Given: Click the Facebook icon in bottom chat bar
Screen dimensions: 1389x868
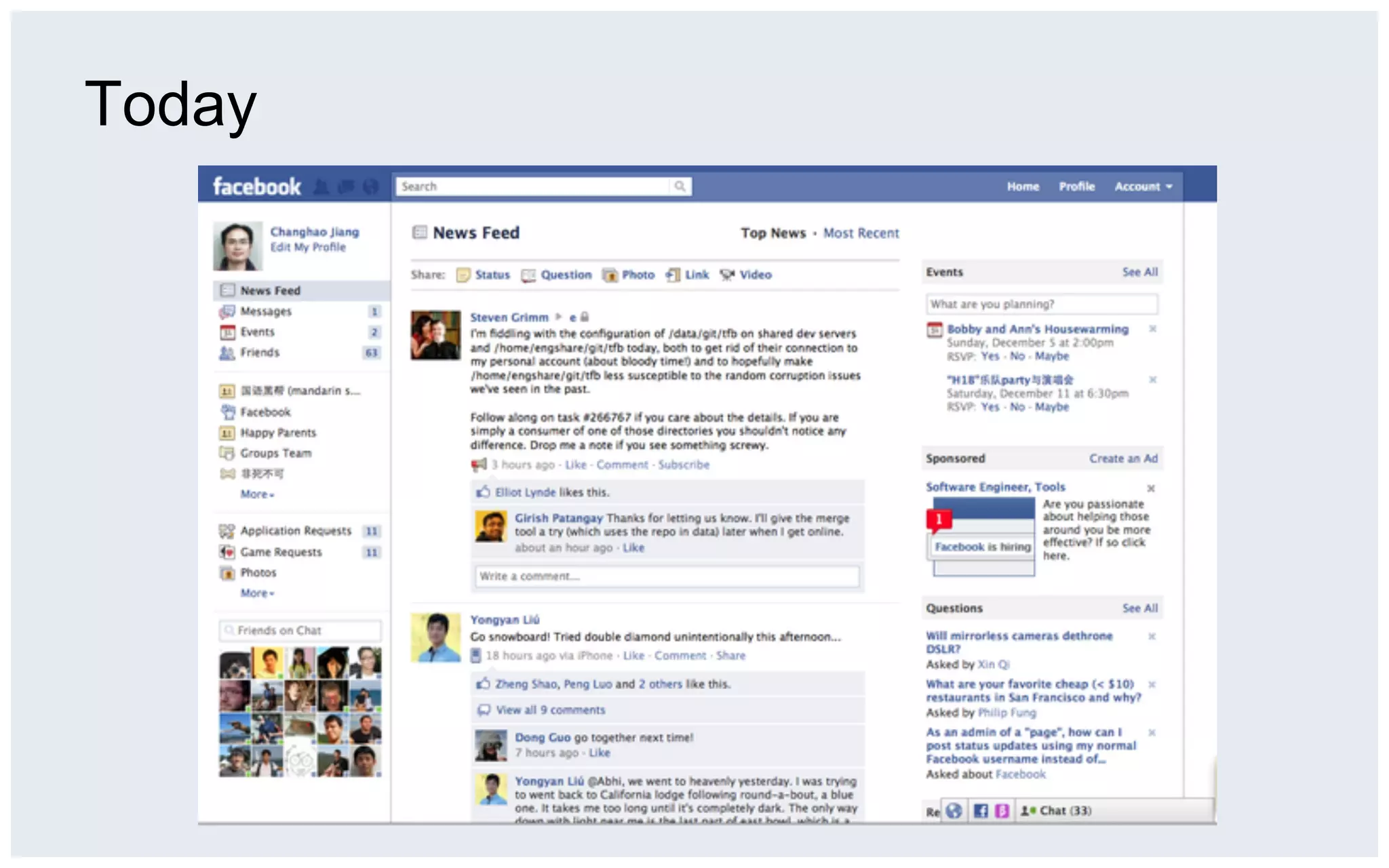Looking at the screenshot, I should (x=981, y=811).
